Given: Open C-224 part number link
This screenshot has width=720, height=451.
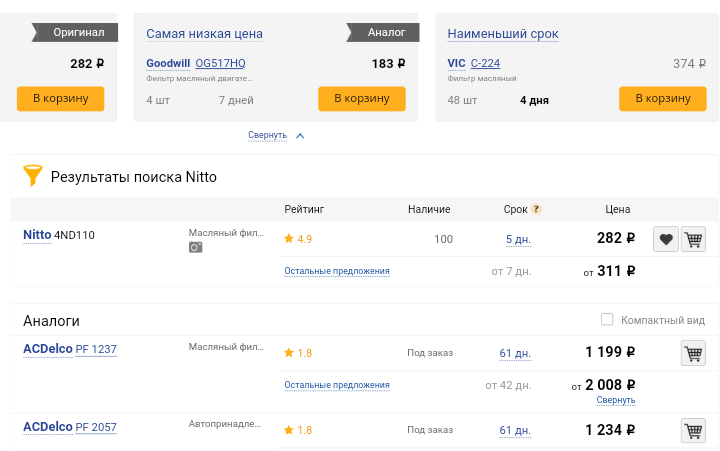Looking at the screenshot, I should click(485, 63).
